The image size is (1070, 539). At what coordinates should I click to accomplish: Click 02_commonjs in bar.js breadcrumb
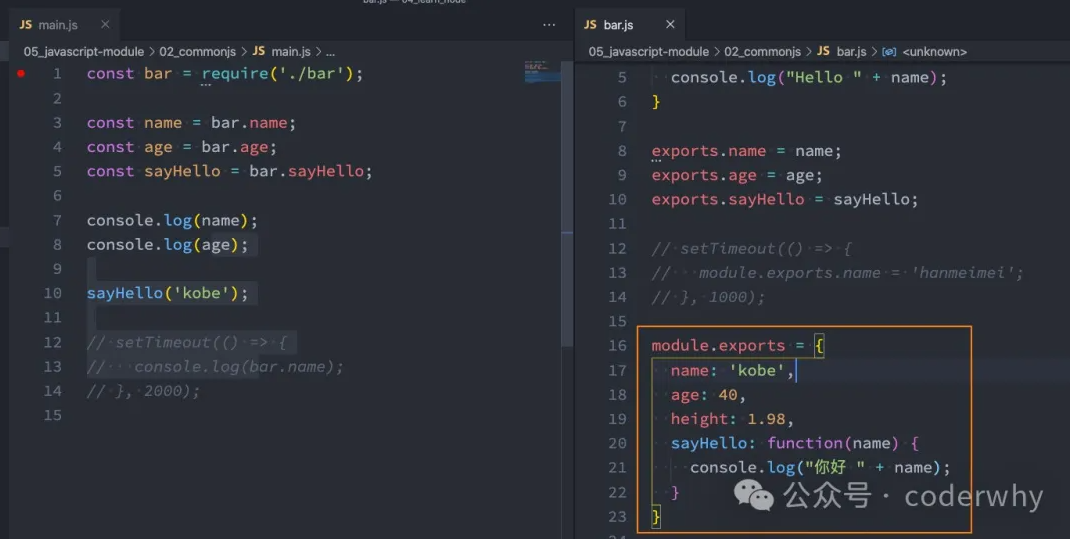pyautogui.click(x=762, y=52)
